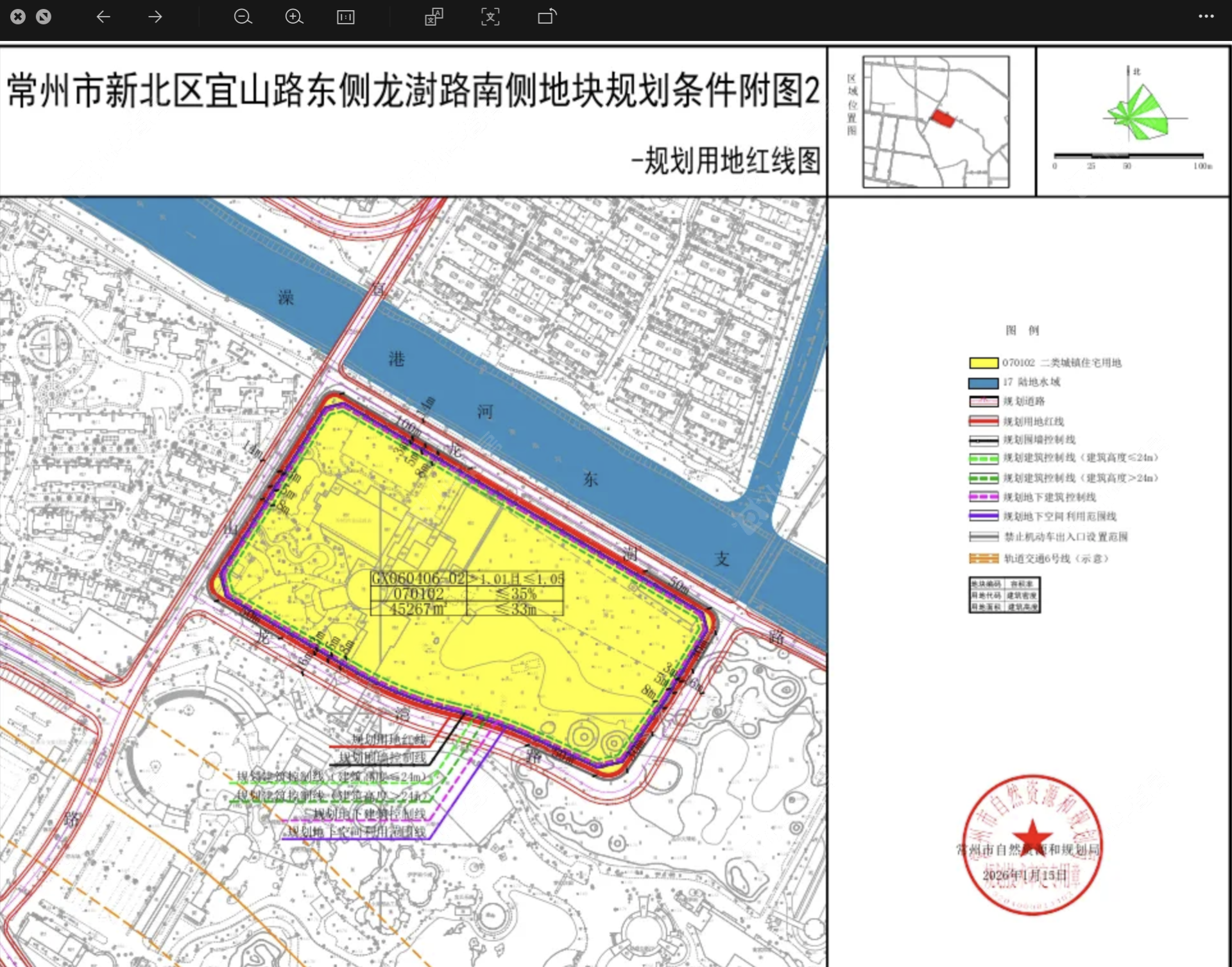Viewport: 1232px width, 967px height.
Task: Rotate the image clockwise
Action: (x=546, y=17)
